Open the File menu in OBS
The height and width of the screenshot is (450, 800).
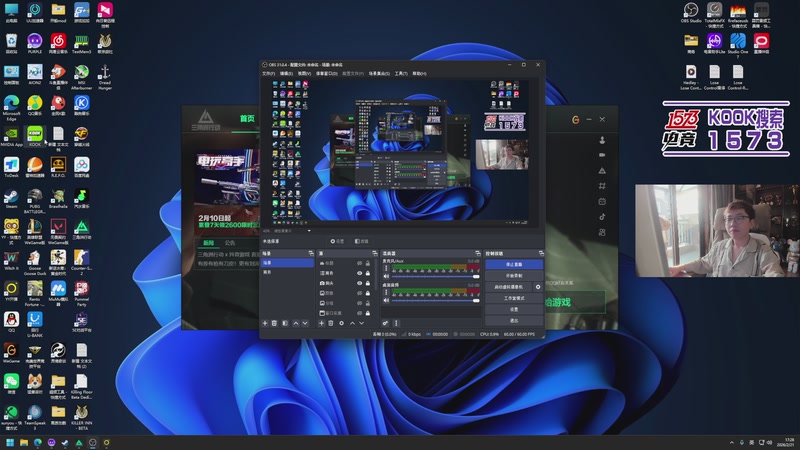point(268,73)
